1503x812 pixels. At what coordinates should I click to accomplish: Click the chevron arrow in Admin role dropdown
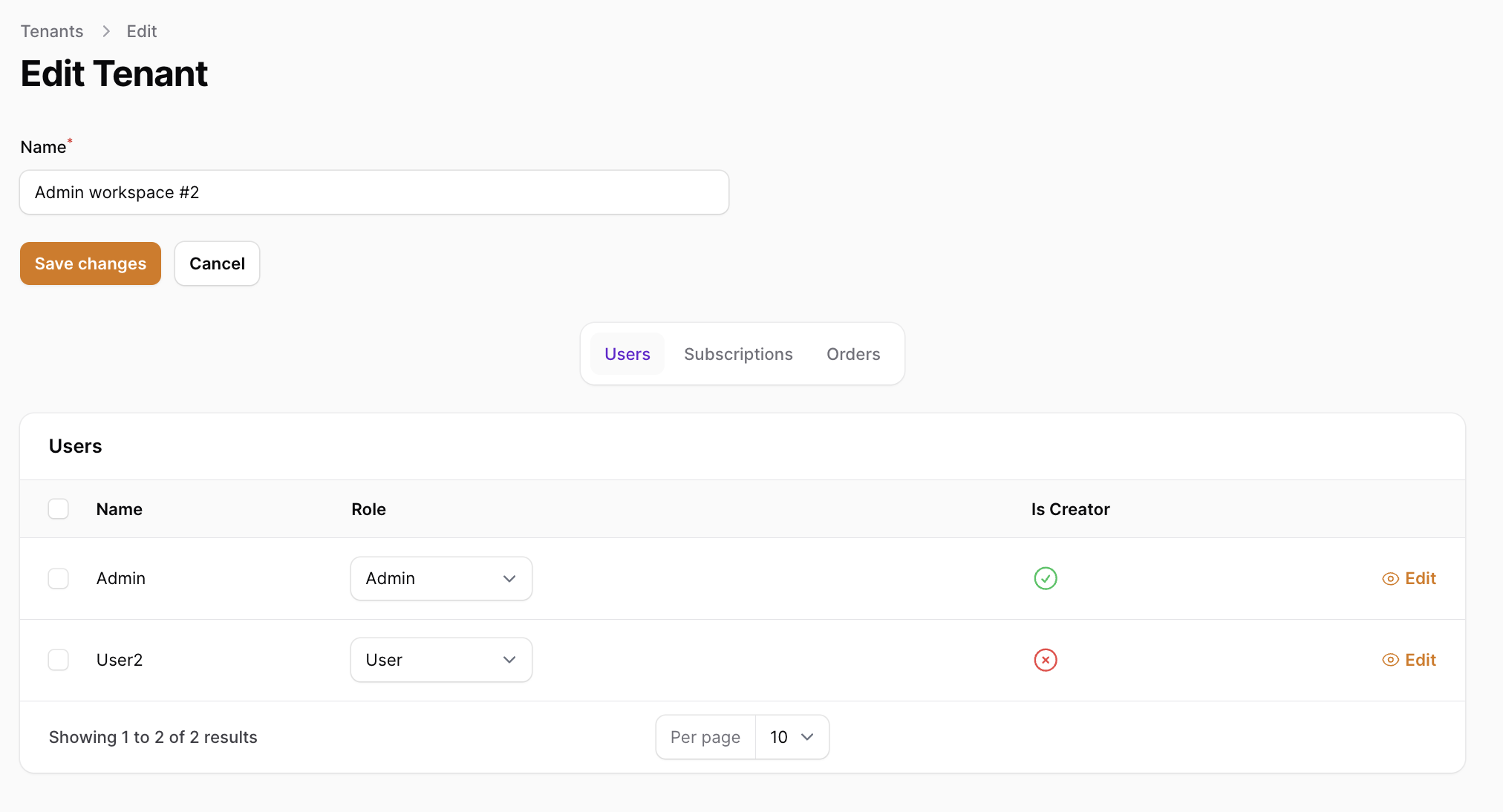509,578
